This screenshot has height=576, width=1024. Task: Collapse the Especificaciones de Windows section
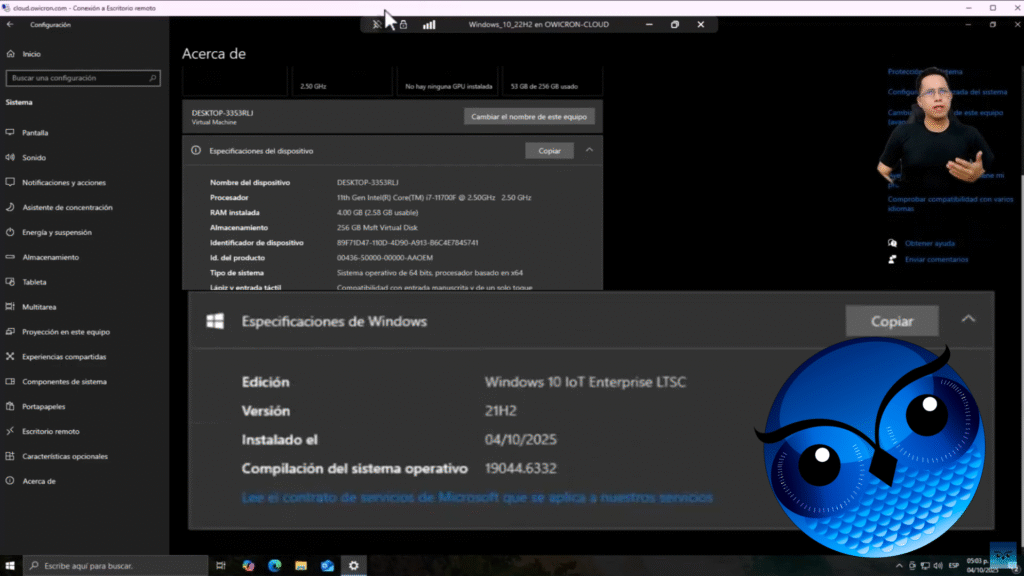pyautogui.click(x=967, y=320)
